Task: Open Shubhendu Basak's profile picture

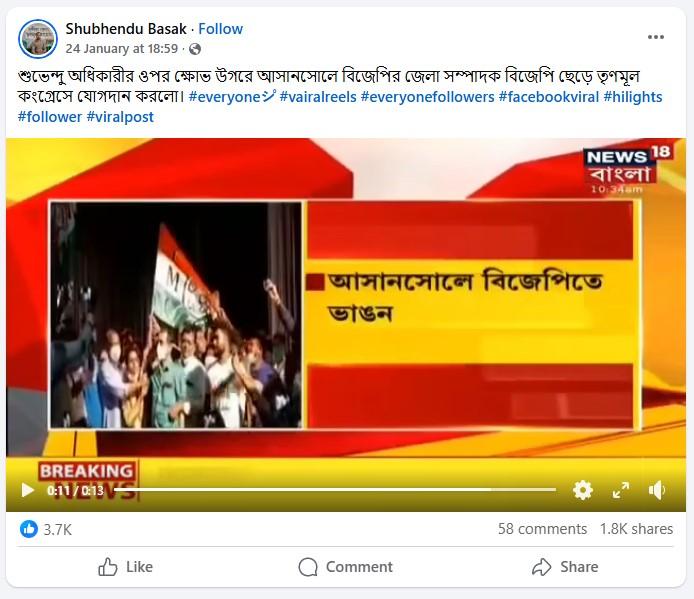Action: 38,38
